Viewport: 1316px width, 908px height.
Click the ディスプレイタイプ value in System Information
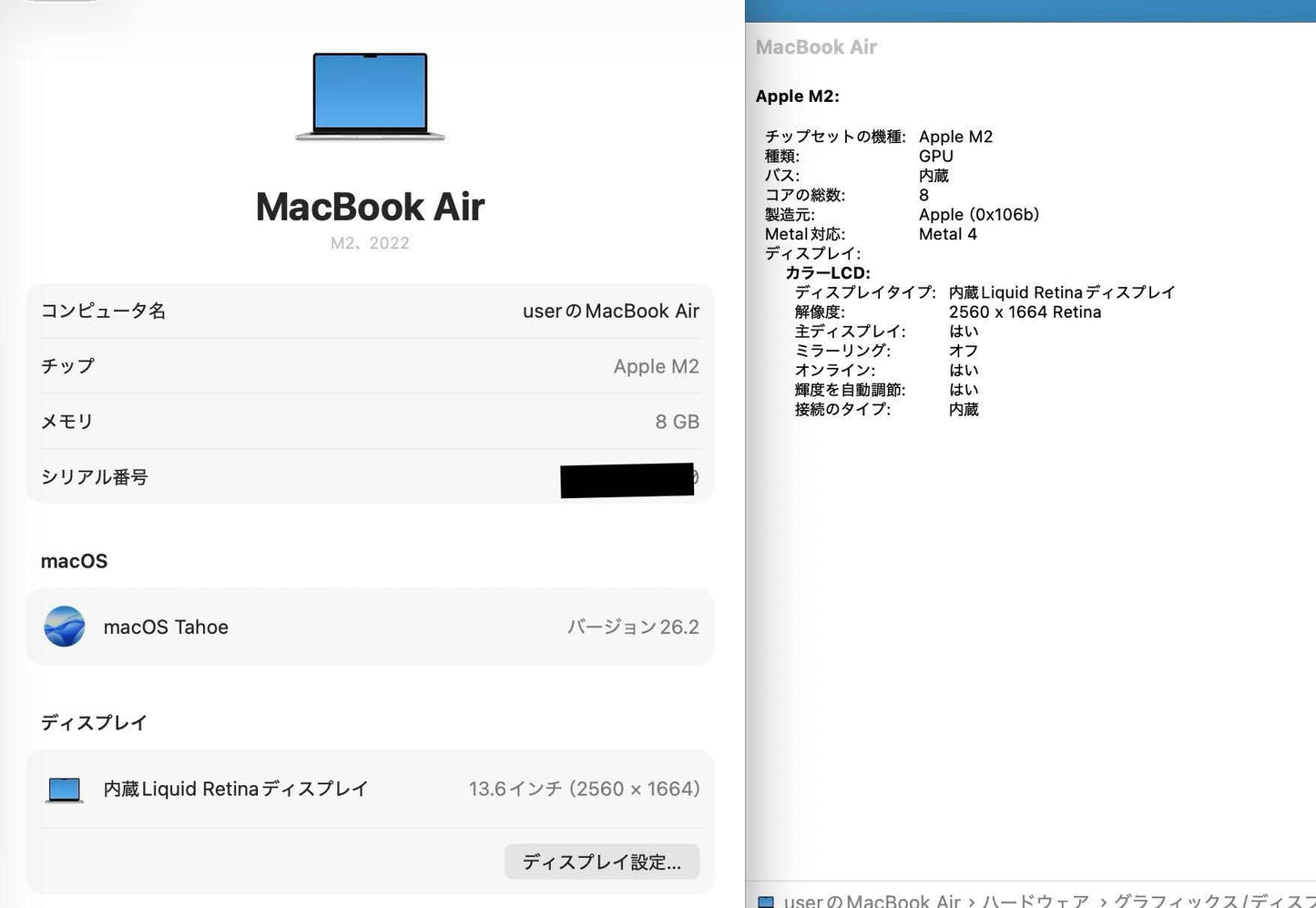[1062, 292]
